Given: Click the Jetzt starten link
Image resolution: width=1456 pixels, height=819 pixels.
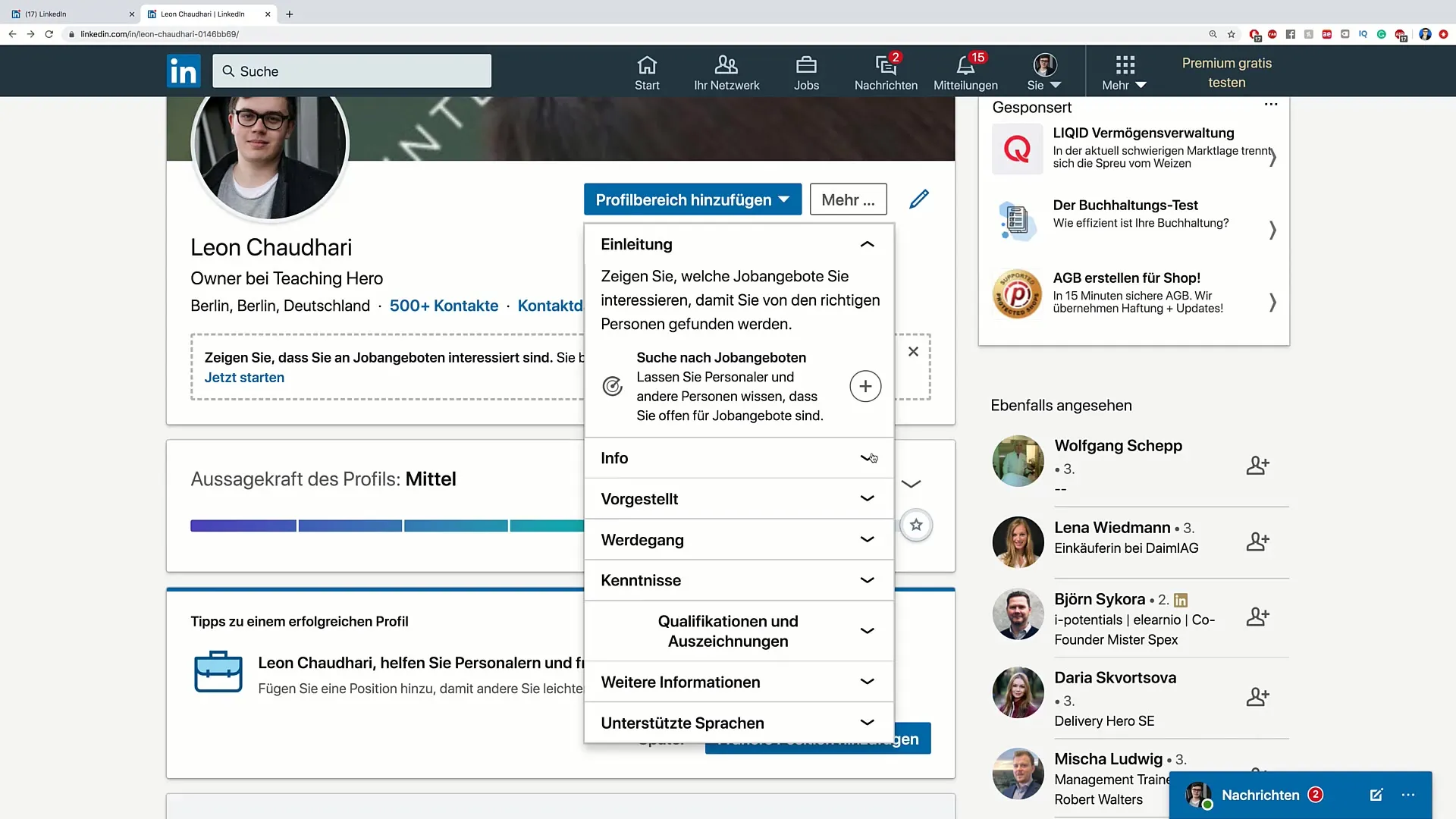Looking at the screenshot, I should click(244, 378).
